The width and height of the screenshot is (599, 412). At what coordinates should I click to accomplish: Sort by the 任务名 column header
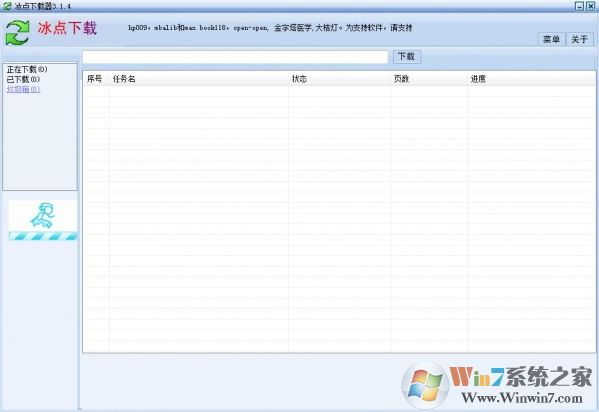(x=199, y=79)
